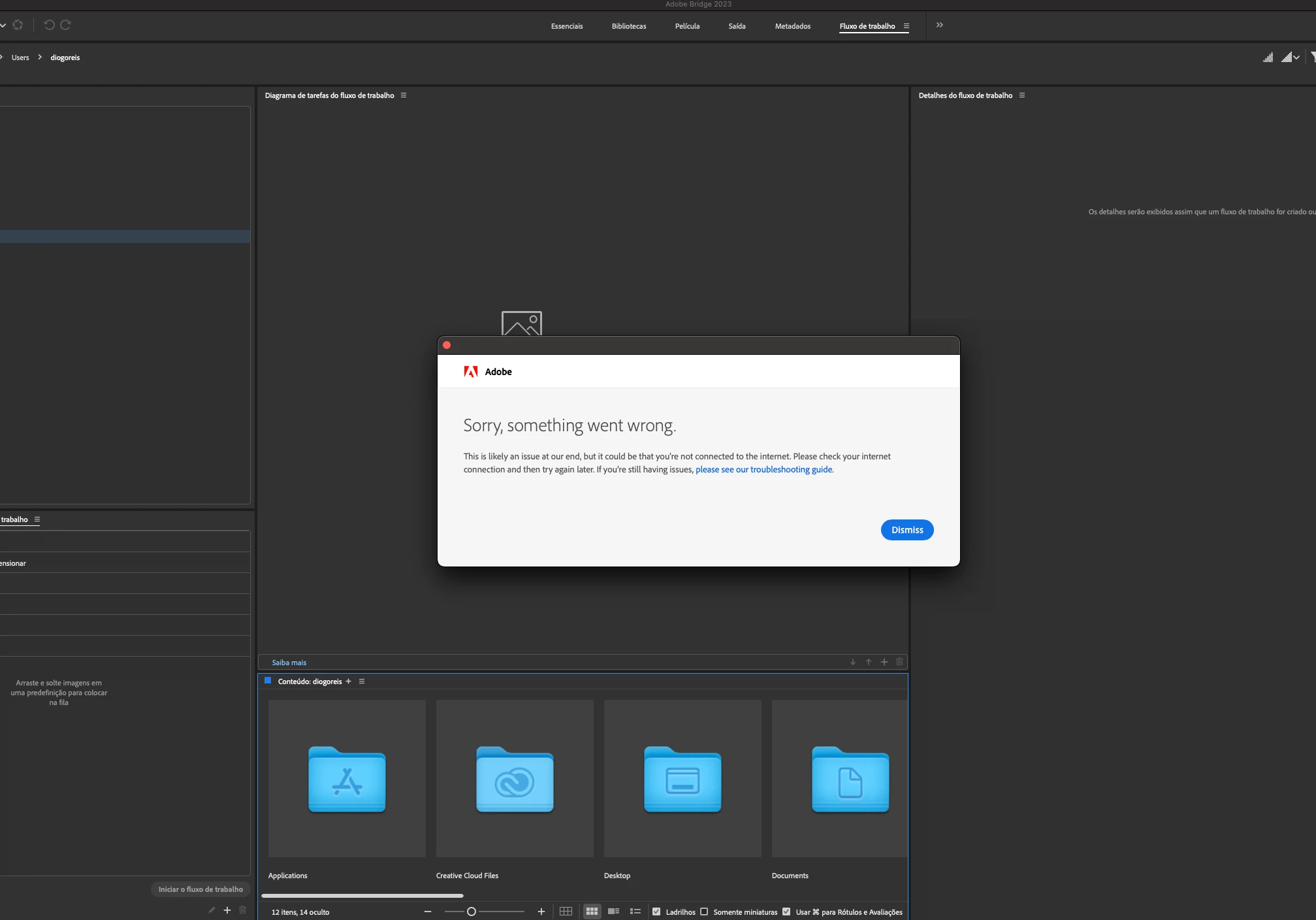The width and height of the screenshot is (1316, 920).
Task: Switch to the Essenciais workspace
Action: [566, 26]
